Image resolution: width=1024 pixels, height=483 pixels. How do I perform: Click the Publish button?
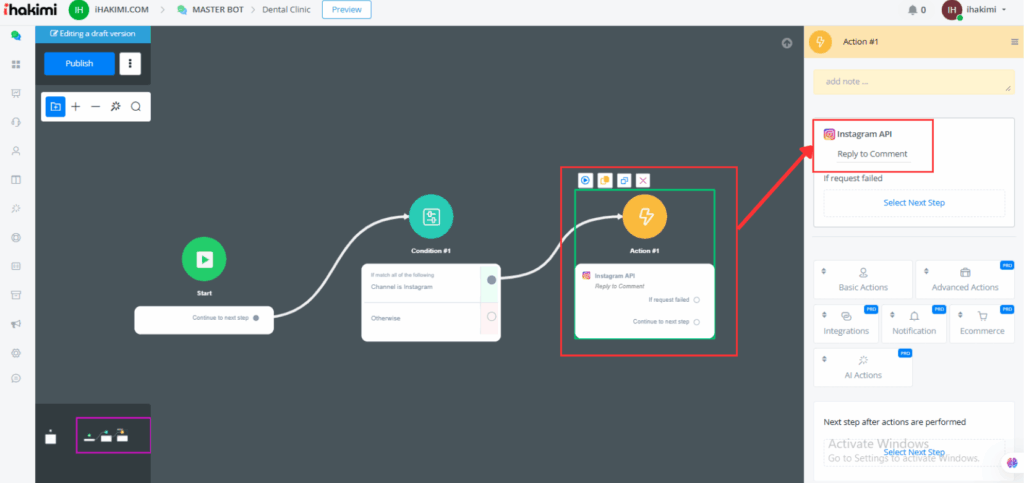(x=79, y=64)
